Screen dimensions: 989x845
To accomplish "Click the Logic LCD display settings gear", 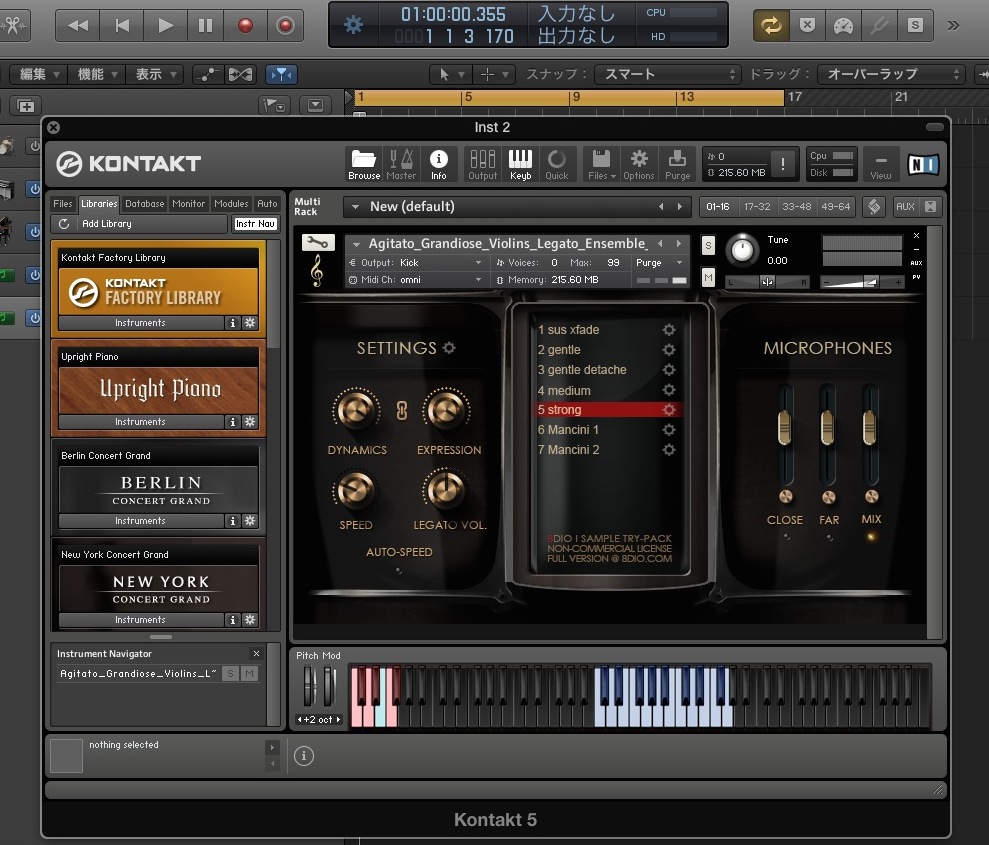I will [353, 25].
